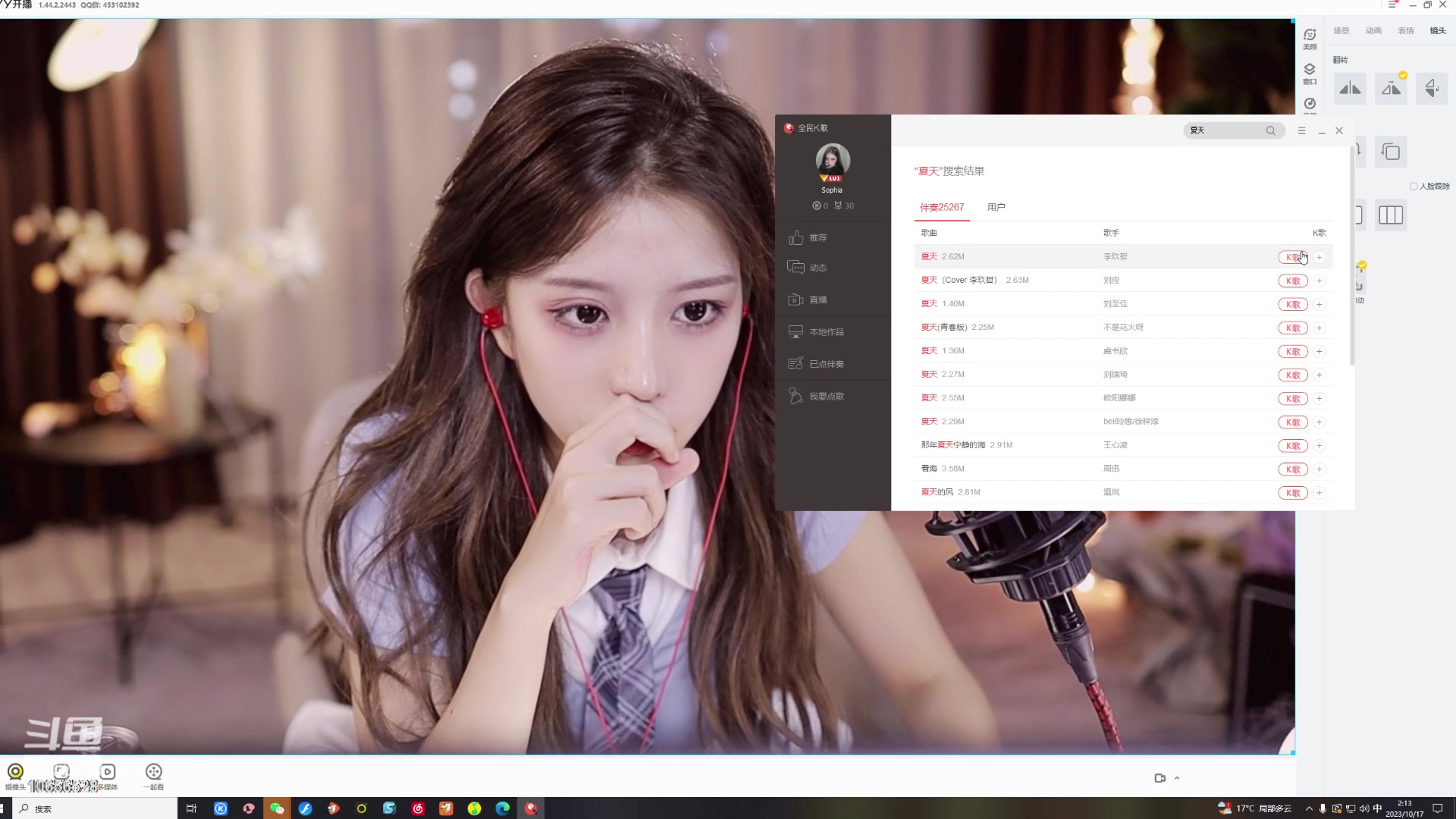Expand the recording options caret

pyautogui.click(x=1177, y=778)
